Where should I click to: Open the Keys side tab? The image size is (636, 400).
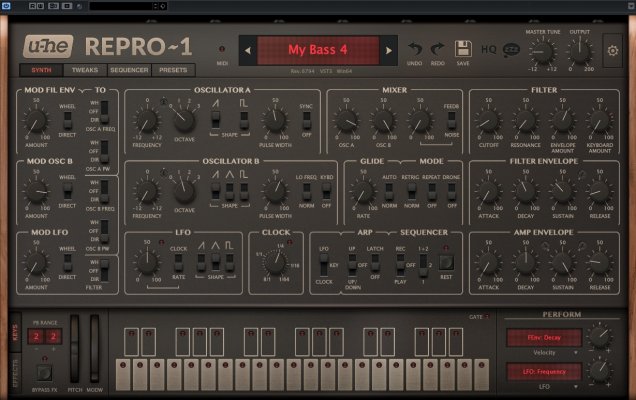tap(15, 332)
